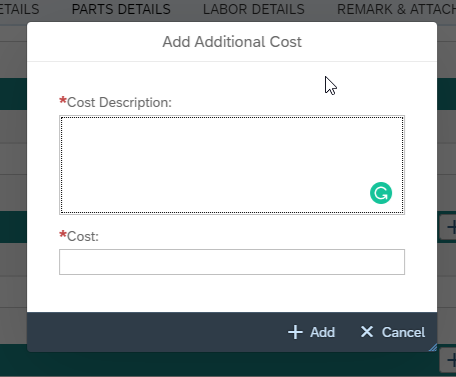Switch to Labor Details tab

tap(254, 9)
